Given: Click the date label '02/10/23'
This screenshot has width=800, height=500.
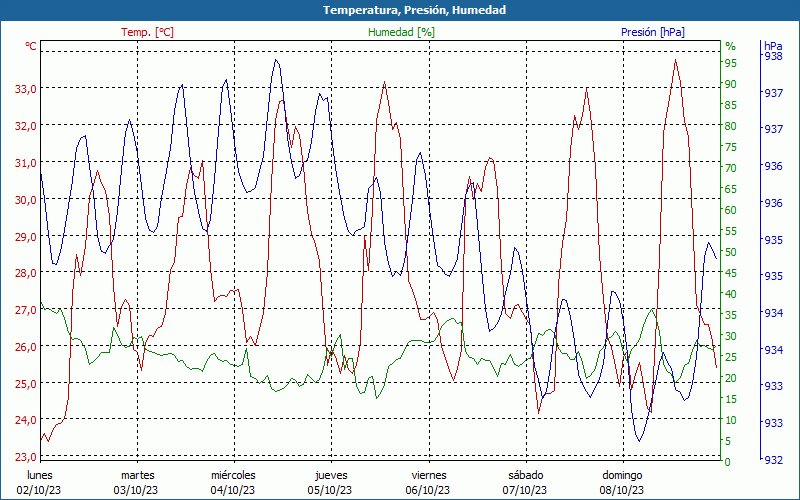Looking at the screenshot, I should point(39,490).
